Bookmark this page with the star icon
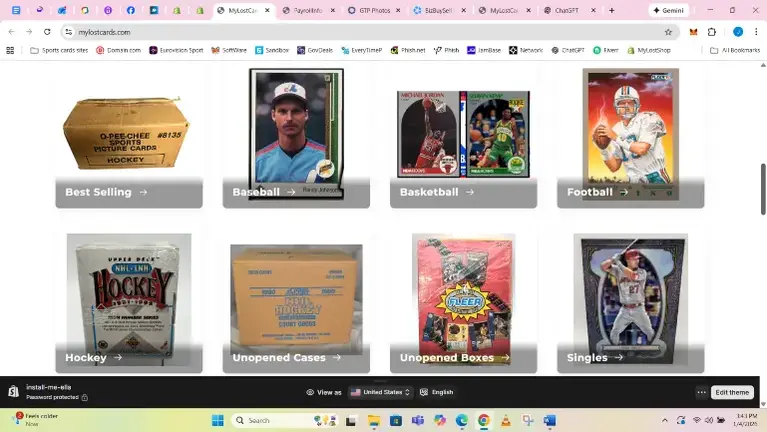Screen dimensions: 767x432 [668, 32]
